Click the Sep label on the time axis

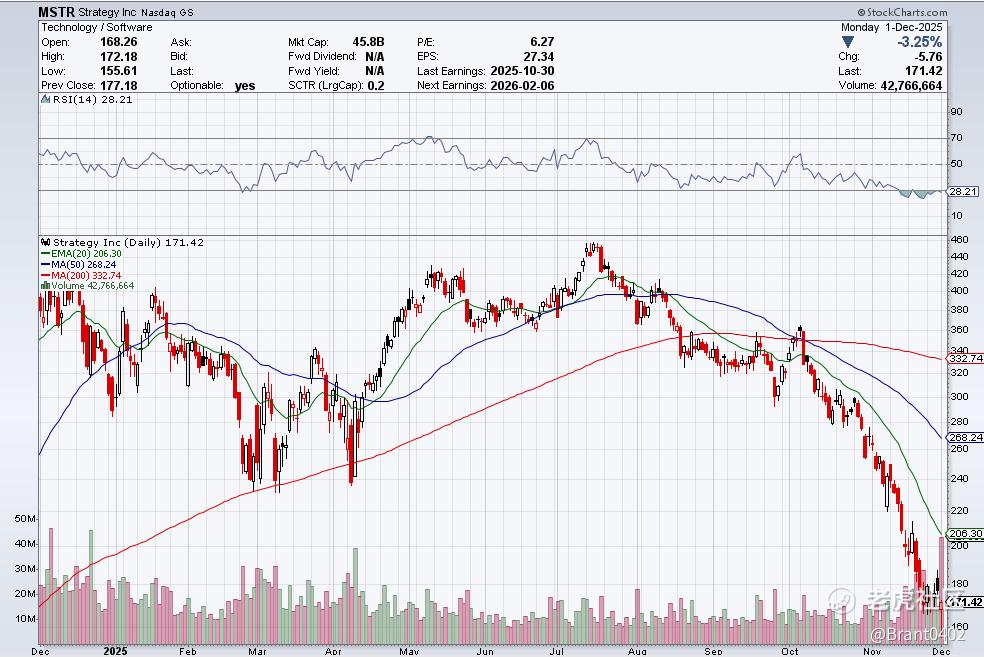[714, 651]
